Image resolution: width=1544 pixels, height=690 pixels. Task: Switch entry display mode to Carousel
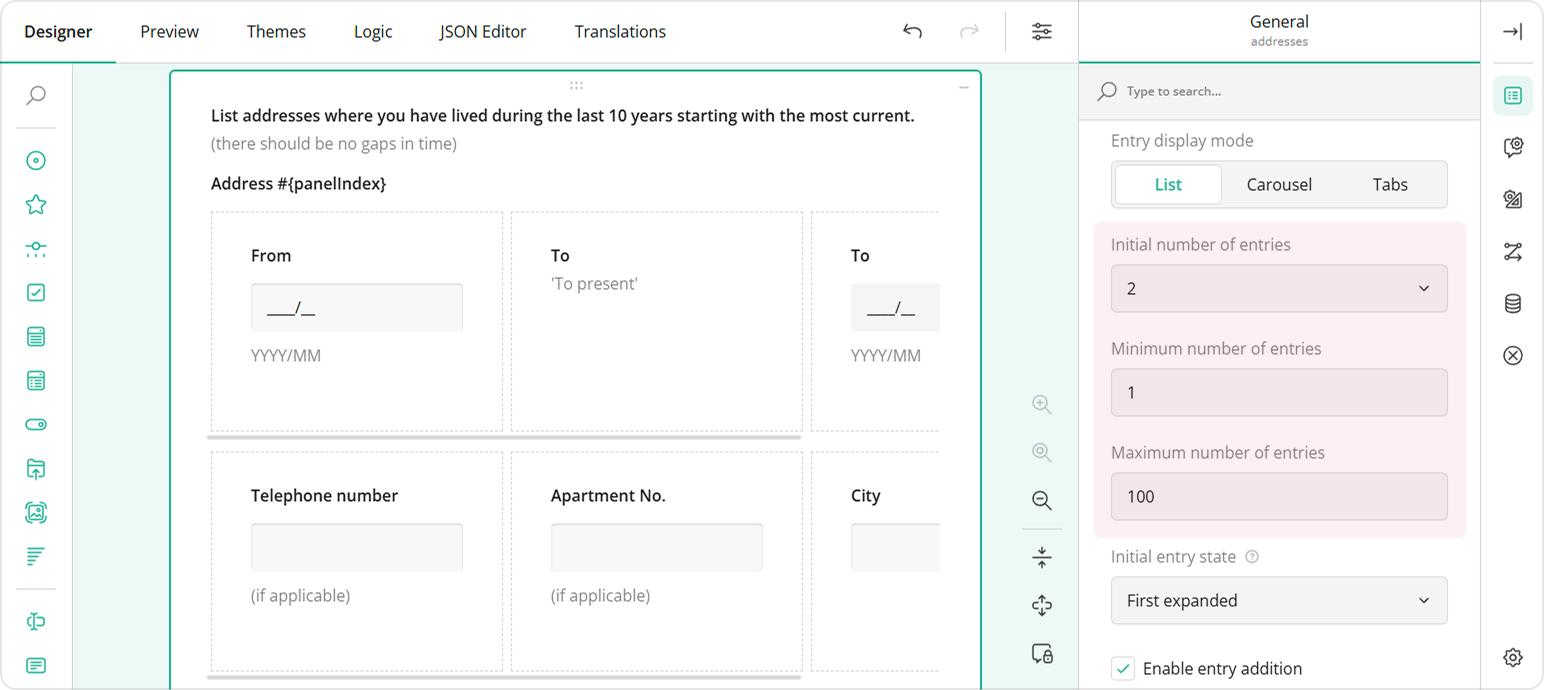click(x=1279, y=184)
